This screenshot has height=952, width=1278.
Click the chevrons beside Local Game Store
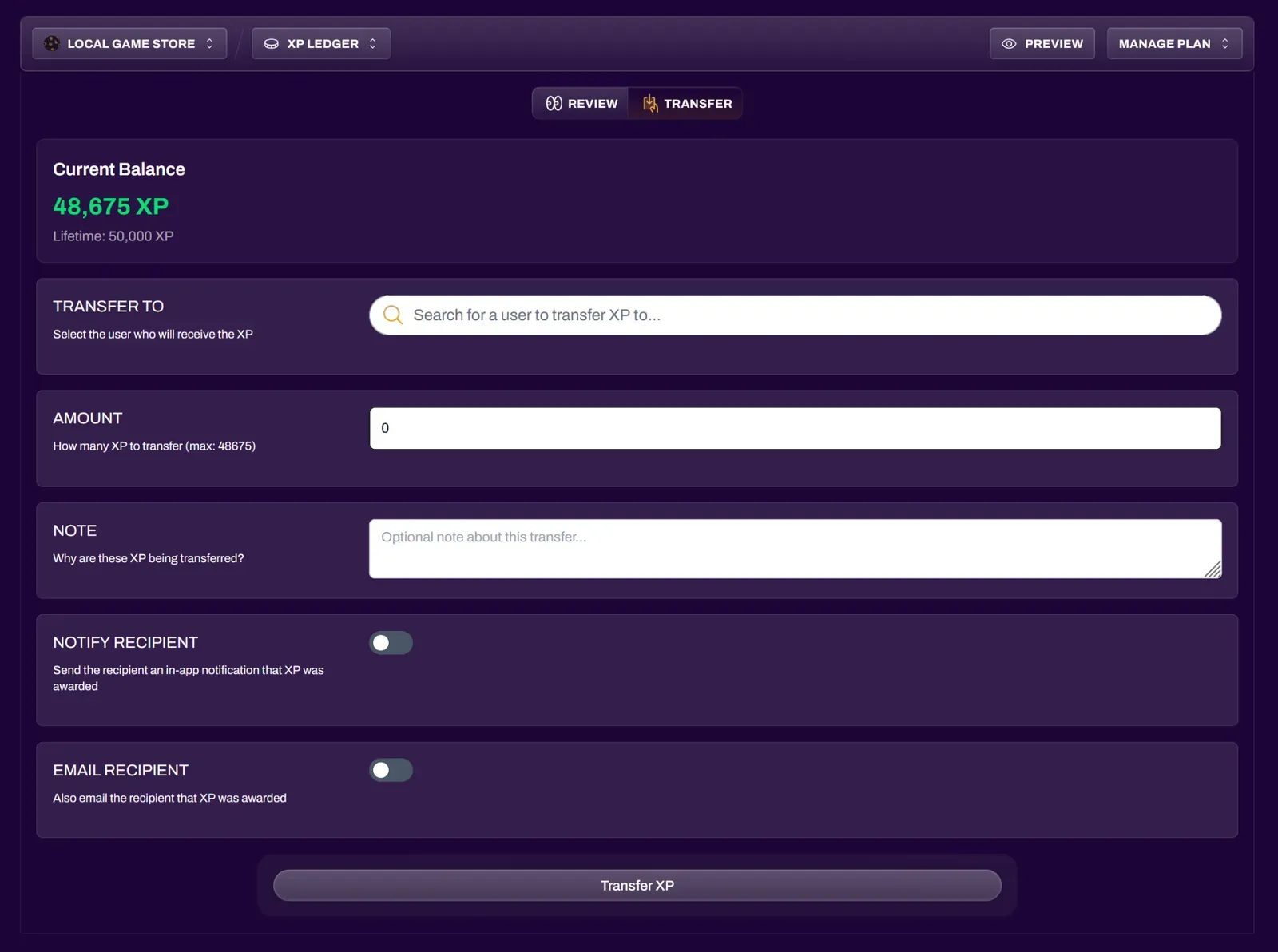209,44
